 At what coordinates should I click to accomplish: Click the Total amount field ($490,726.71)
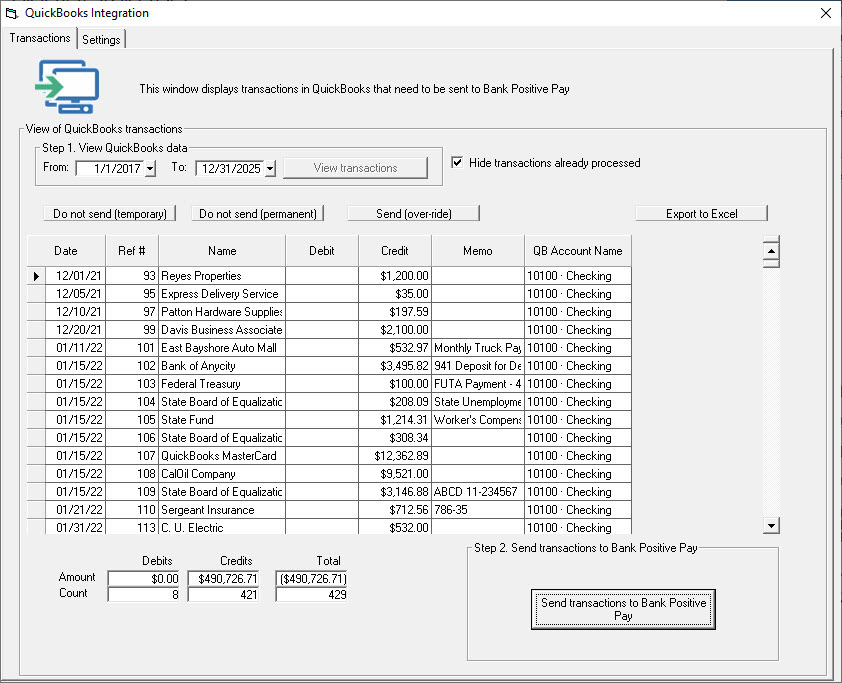click(311, 578)
